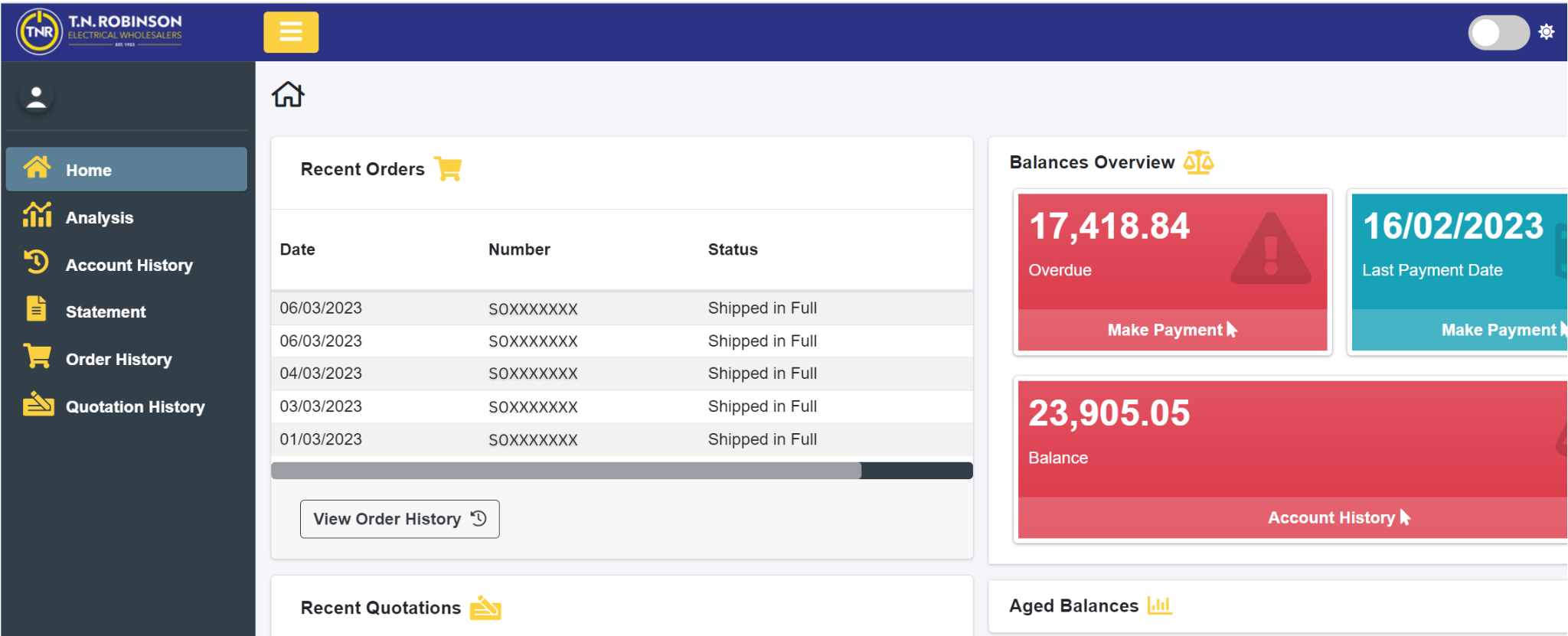Click Make Payment on the Overdue card
This screenshot has width=1568, height=636.
(1172, 330)
